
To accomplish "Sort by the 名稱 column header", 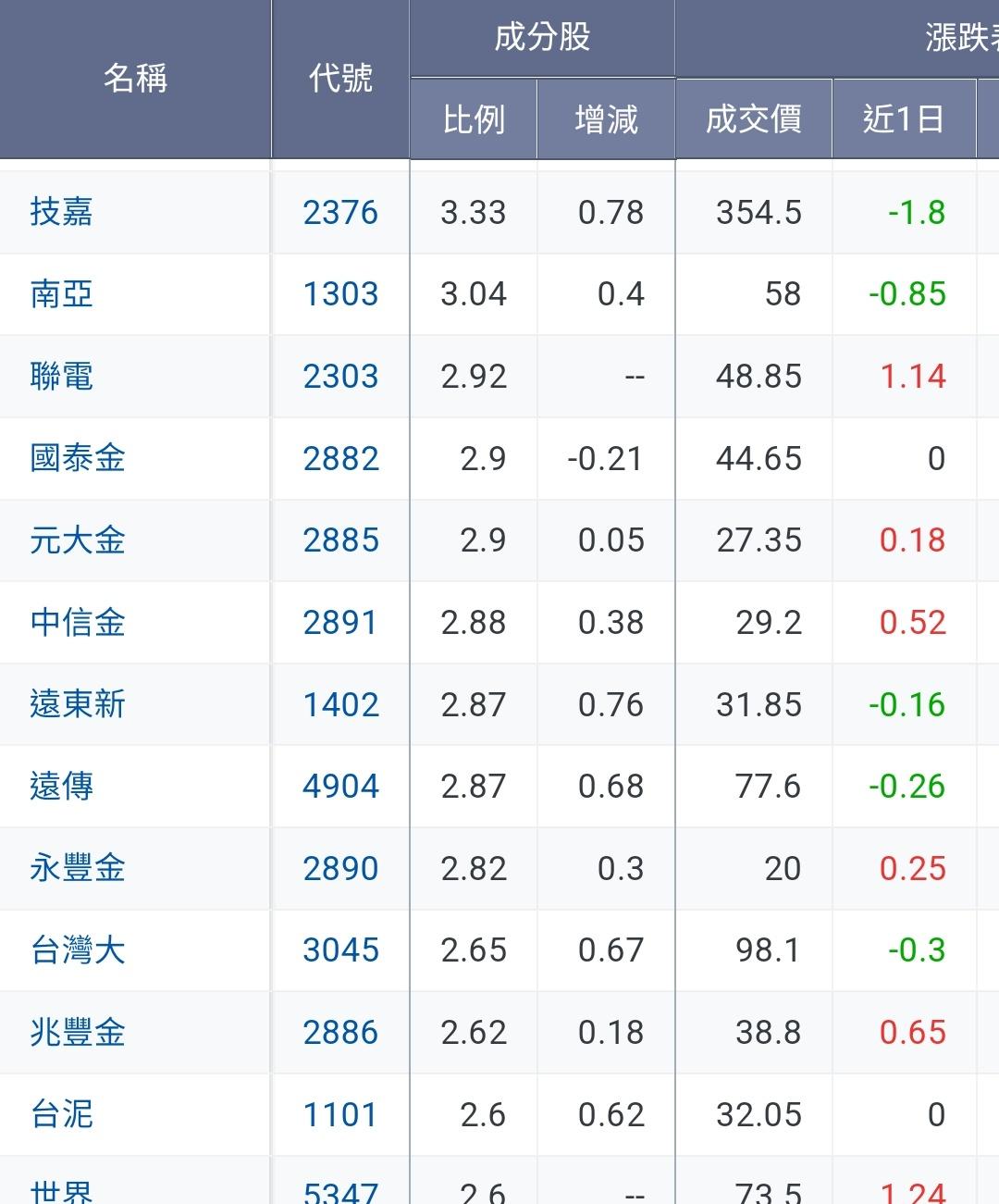I will coord(135,79).
